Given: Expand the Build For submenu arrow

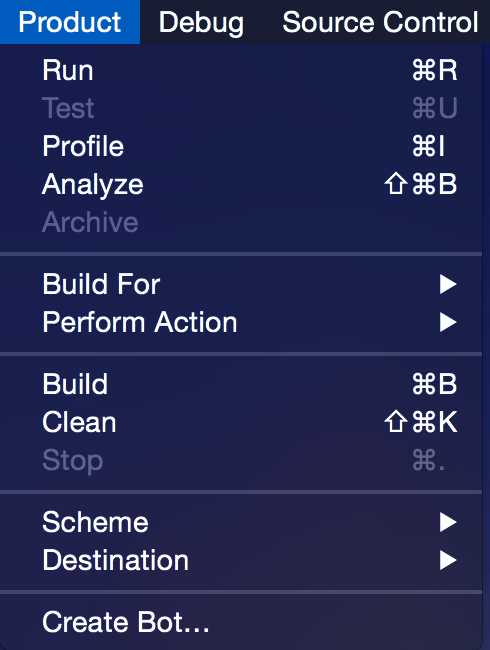Looking at the screenshot, I should [448, 284].
